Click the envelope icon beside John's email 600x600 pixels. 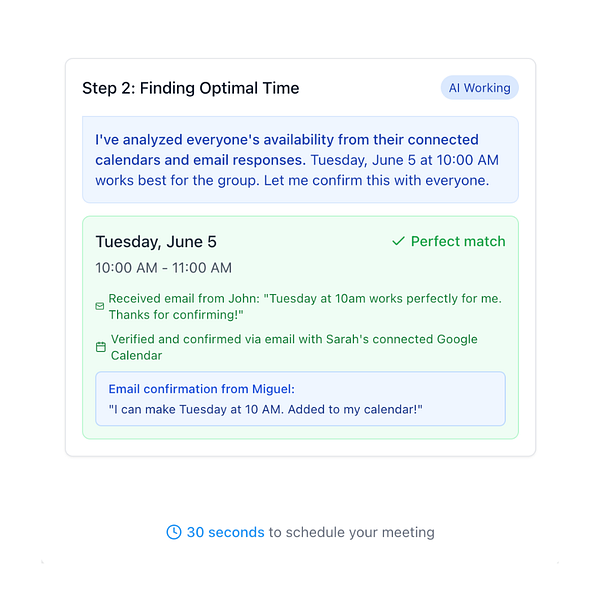(99, 306)
